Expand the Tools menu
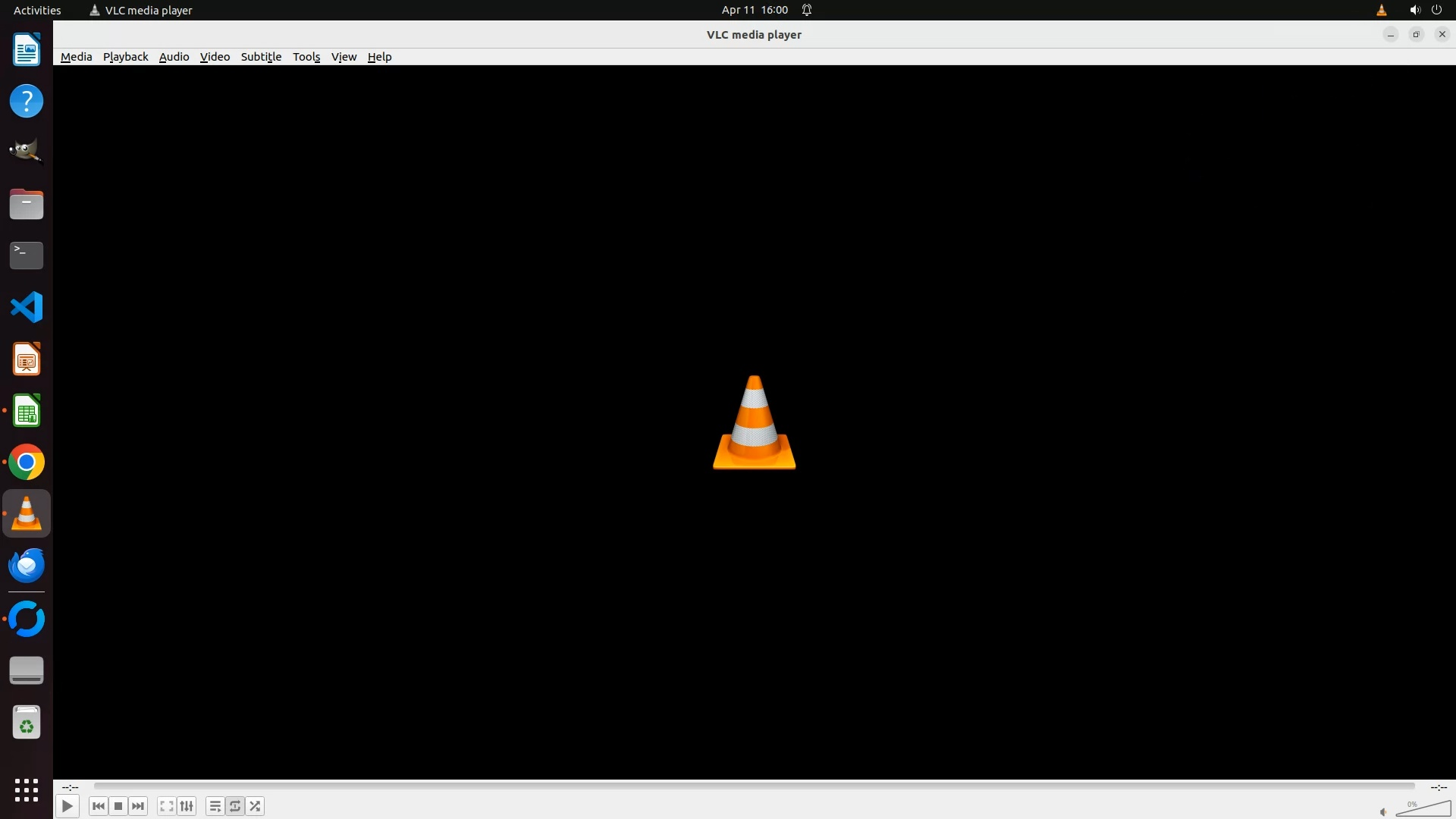The height and width of the screenshot is (819, 1456). [x=306, y=57]
